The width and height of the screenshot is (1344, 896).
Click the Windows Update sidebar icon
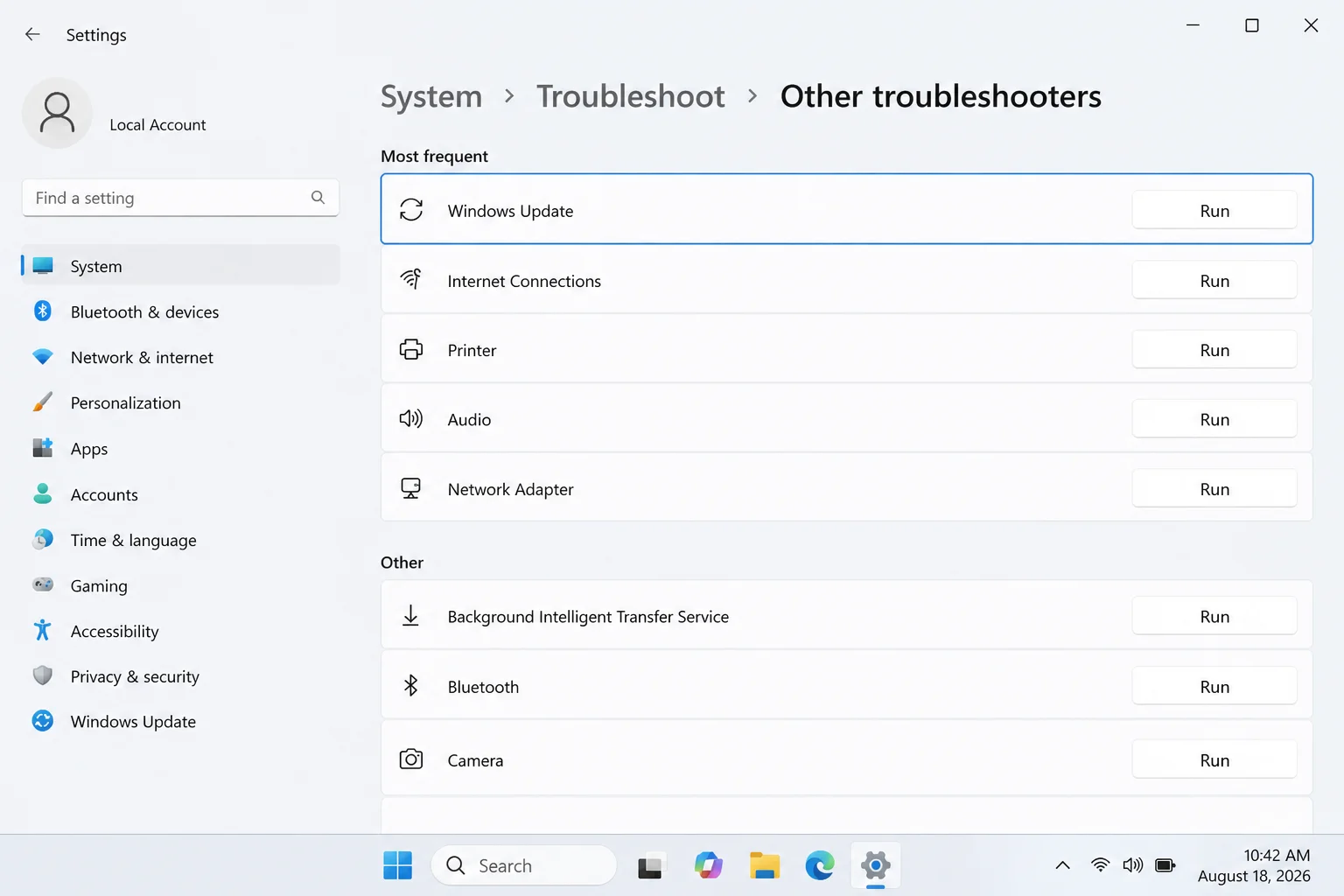[x=43, y=721]
